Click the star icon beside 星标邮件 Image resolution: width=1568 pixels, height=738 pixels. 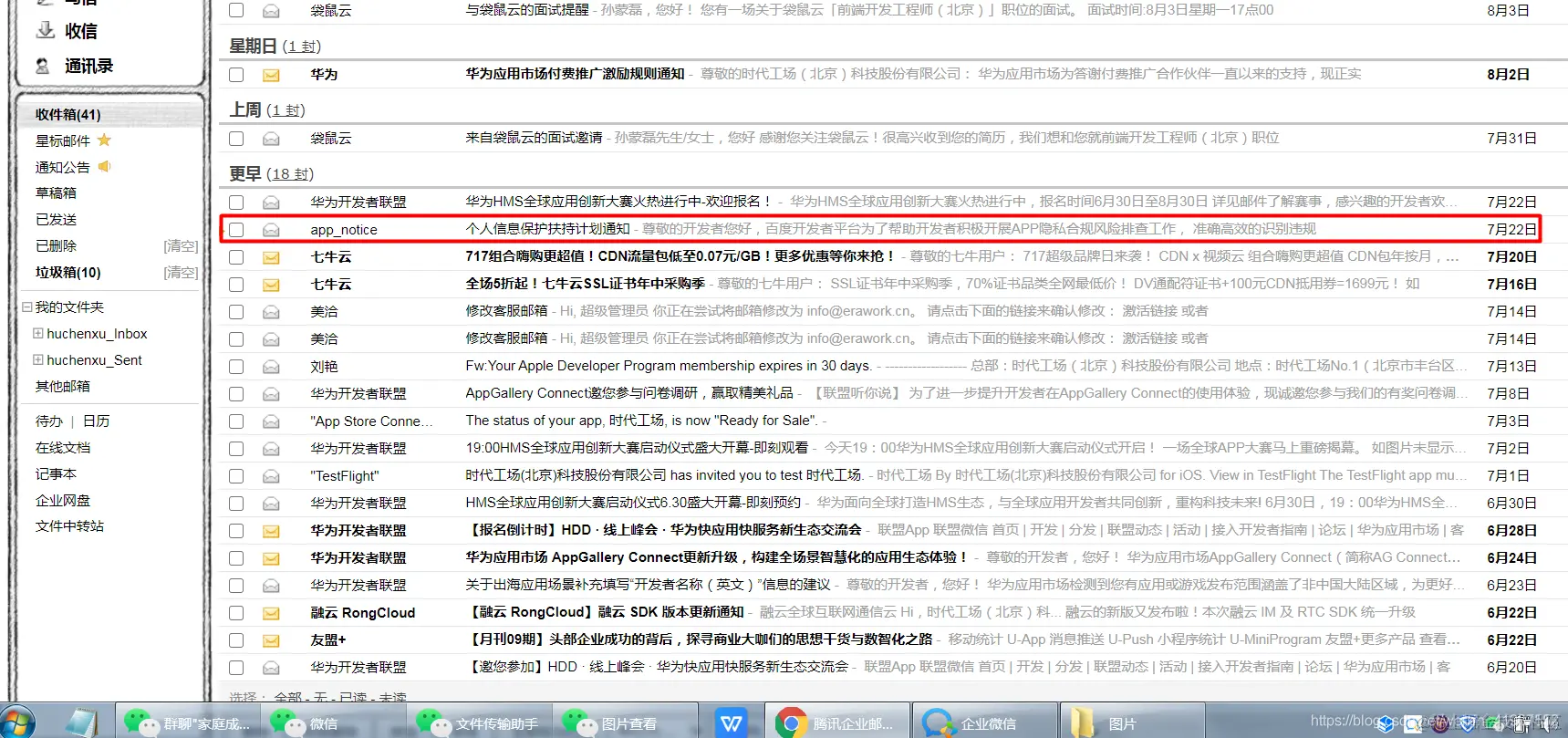(104, 140)
